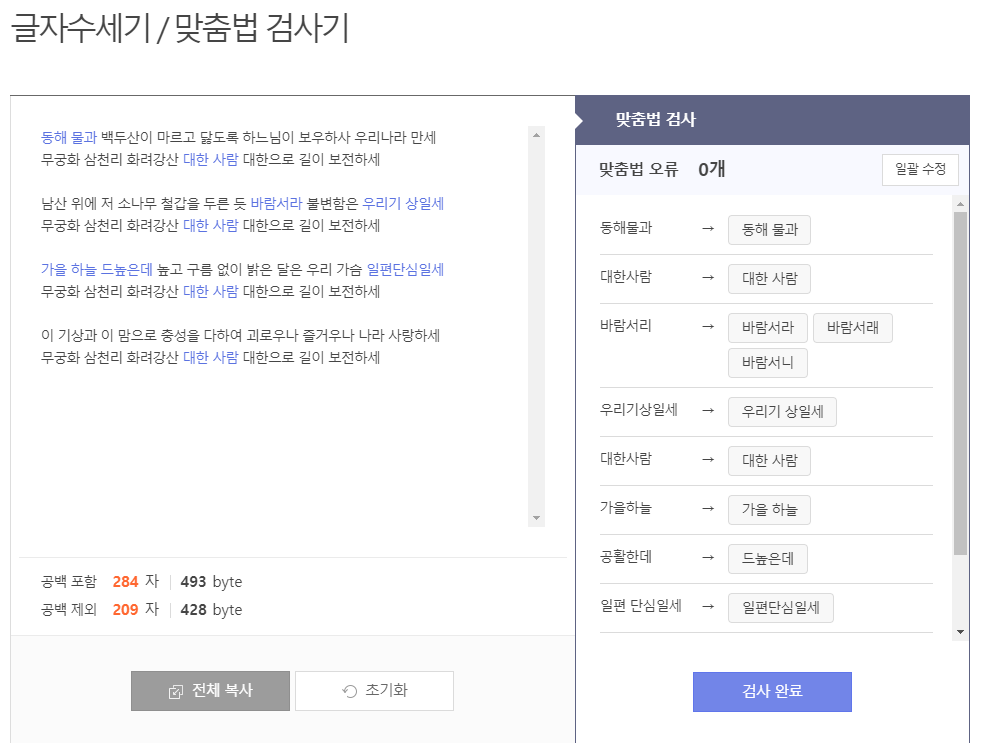The height and width of the screenshot is (743, 995).
Task: Click highlighted 바람서라 in the text
Action: point(276,203)
